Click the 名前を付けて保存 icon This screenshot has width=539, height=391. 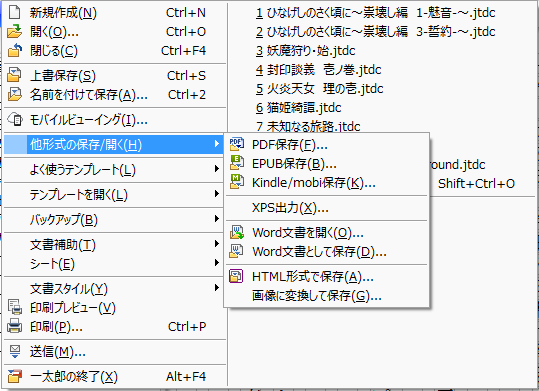(x=14, y=94)
